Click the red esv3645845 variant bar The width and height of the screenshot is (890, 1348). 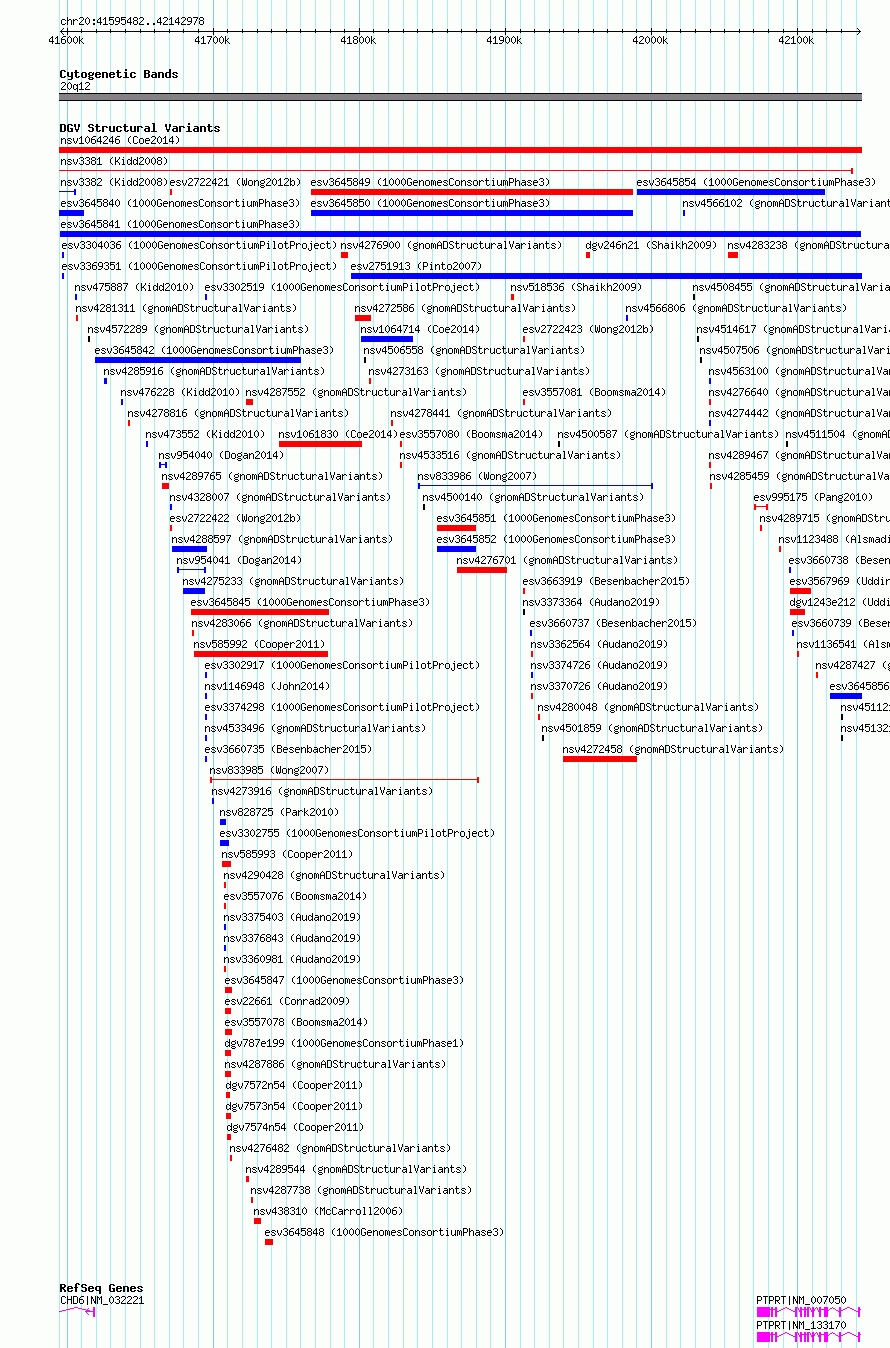tap(260, 612)
